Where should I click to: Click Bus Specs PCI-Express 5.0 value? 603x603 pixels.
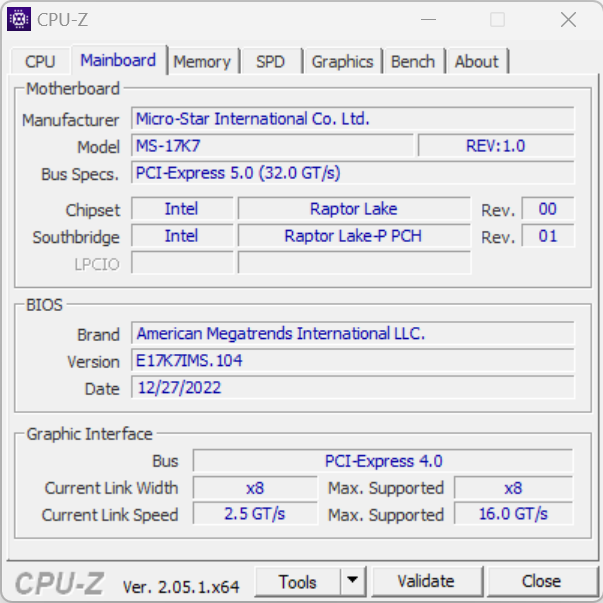[x=353, y=173]
